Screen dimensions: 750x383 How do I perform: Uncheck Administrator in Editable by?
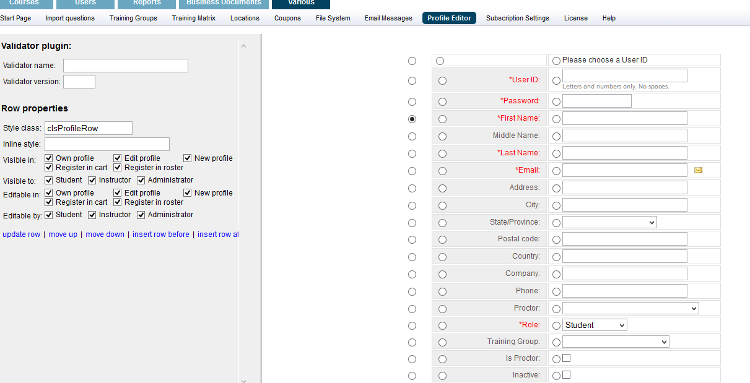[x=141, y=215]
